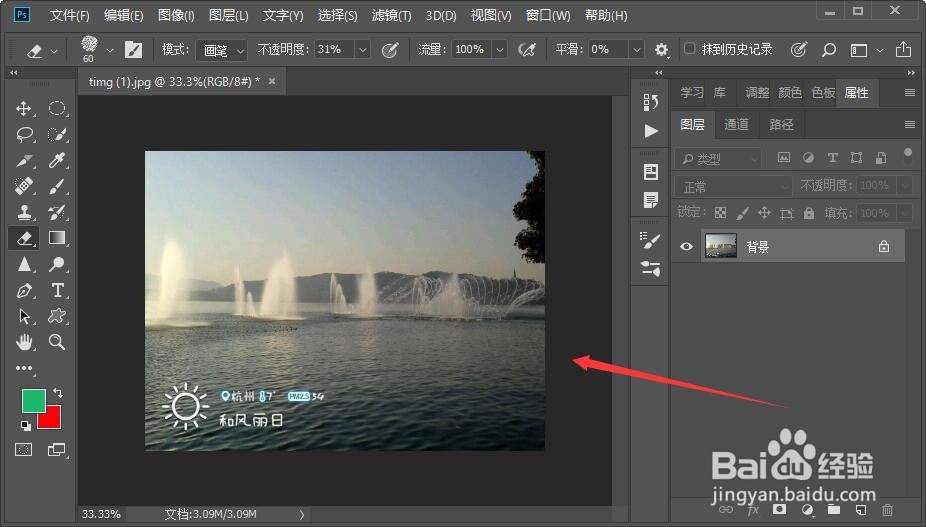Viewport: 926px width, 527px height.
Task: Open the Edit Toolbar three-dots menu
Action: [x=24, y=368]
